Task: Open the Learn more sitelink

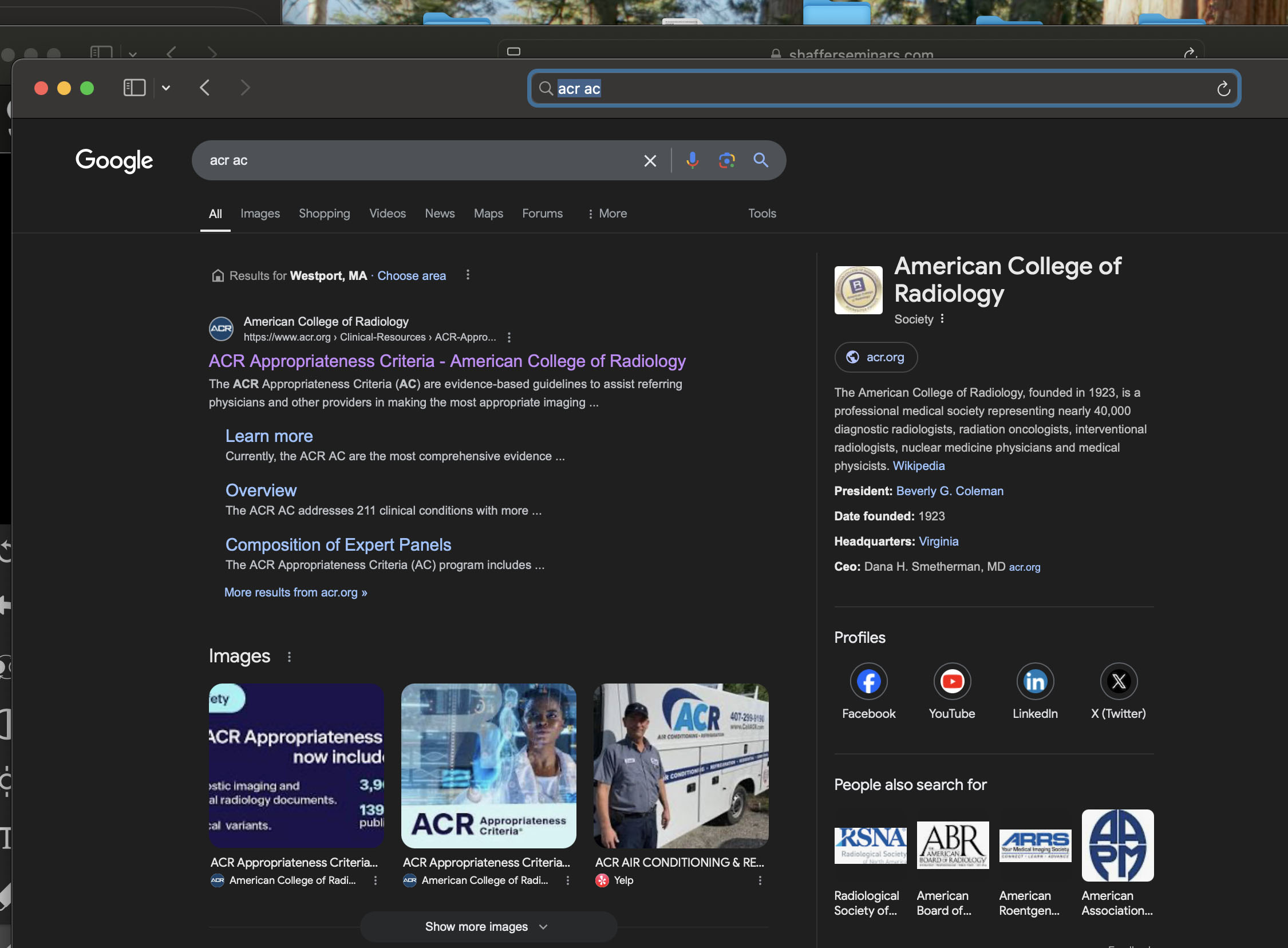Action: click(269, 436)
